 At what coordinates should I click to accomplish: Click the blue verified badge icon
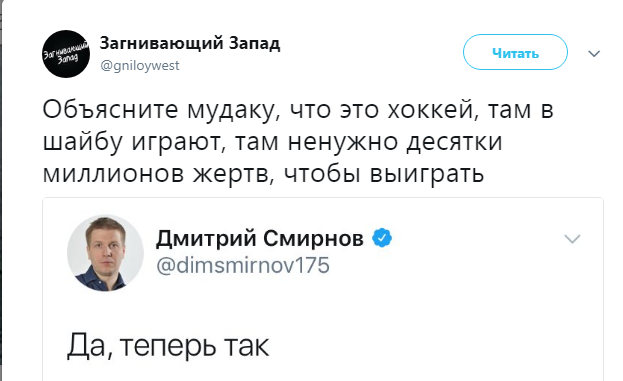point(382,238)
